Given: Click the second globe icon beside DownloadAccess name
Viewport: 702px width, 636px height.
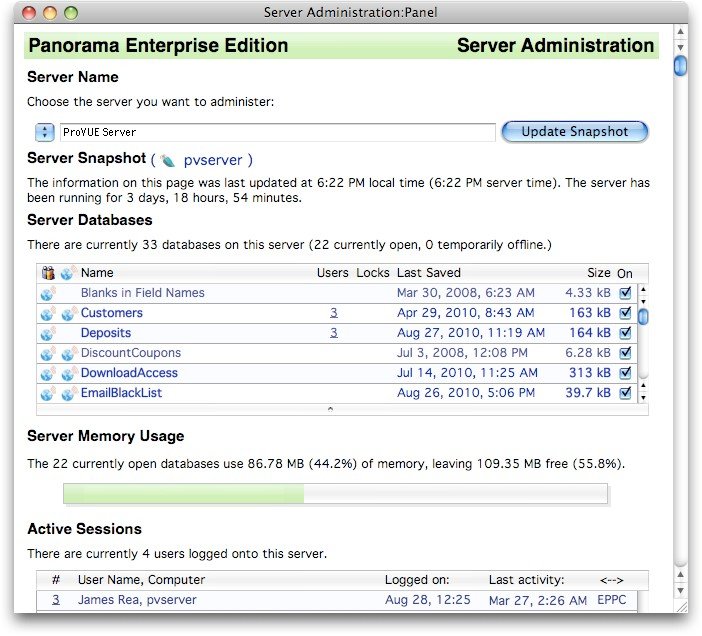Looking at the screenshot, I should pos(68,373).
